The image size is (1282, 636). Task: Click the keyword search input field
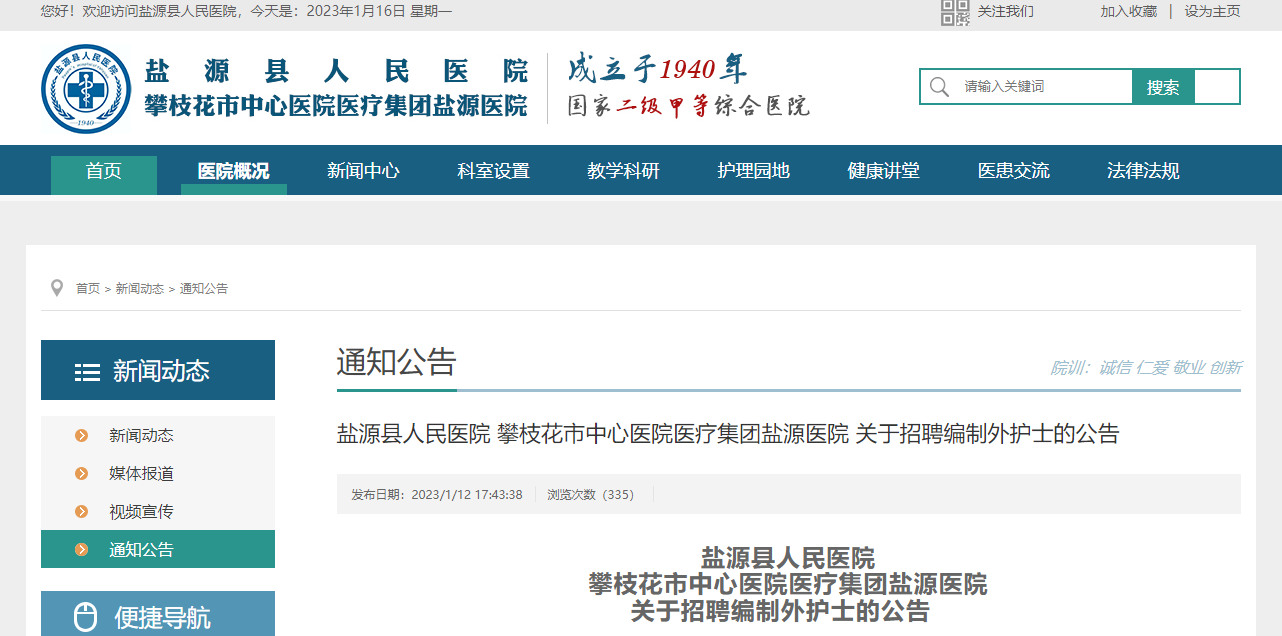point(1044,87)
